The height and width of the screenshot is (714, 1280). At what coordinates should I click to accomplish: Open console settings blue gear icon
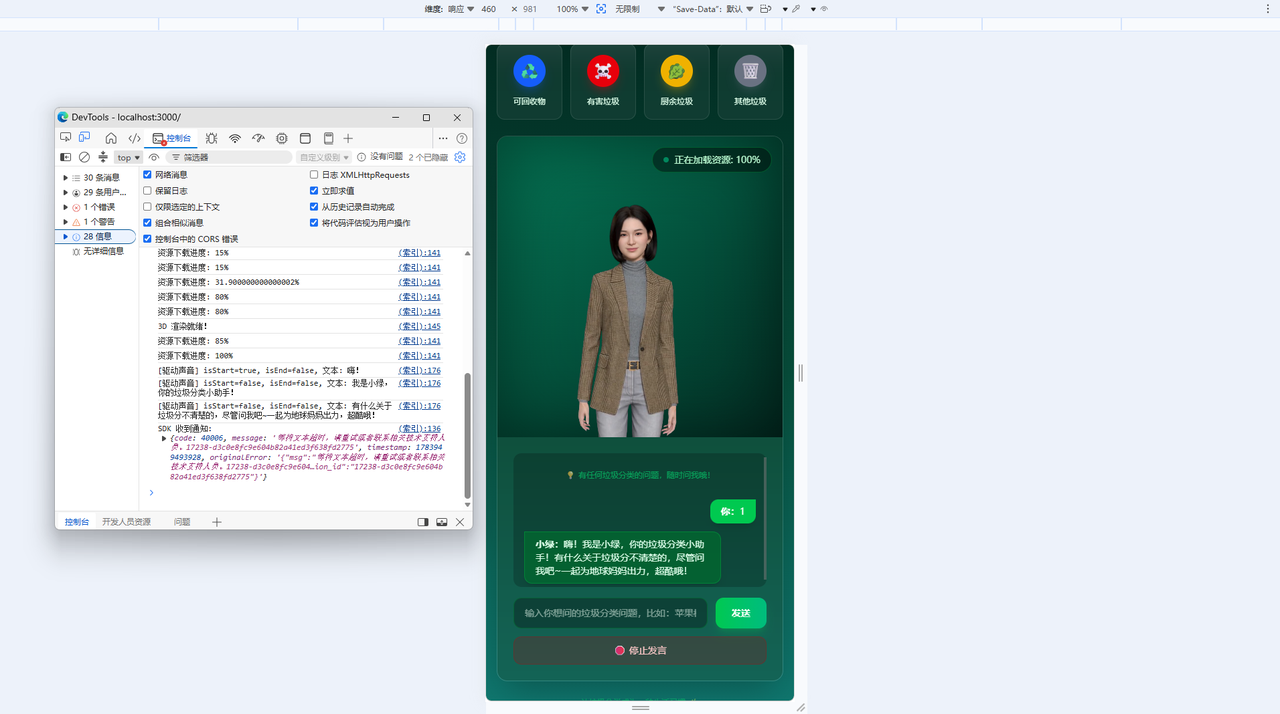[460, 157]
